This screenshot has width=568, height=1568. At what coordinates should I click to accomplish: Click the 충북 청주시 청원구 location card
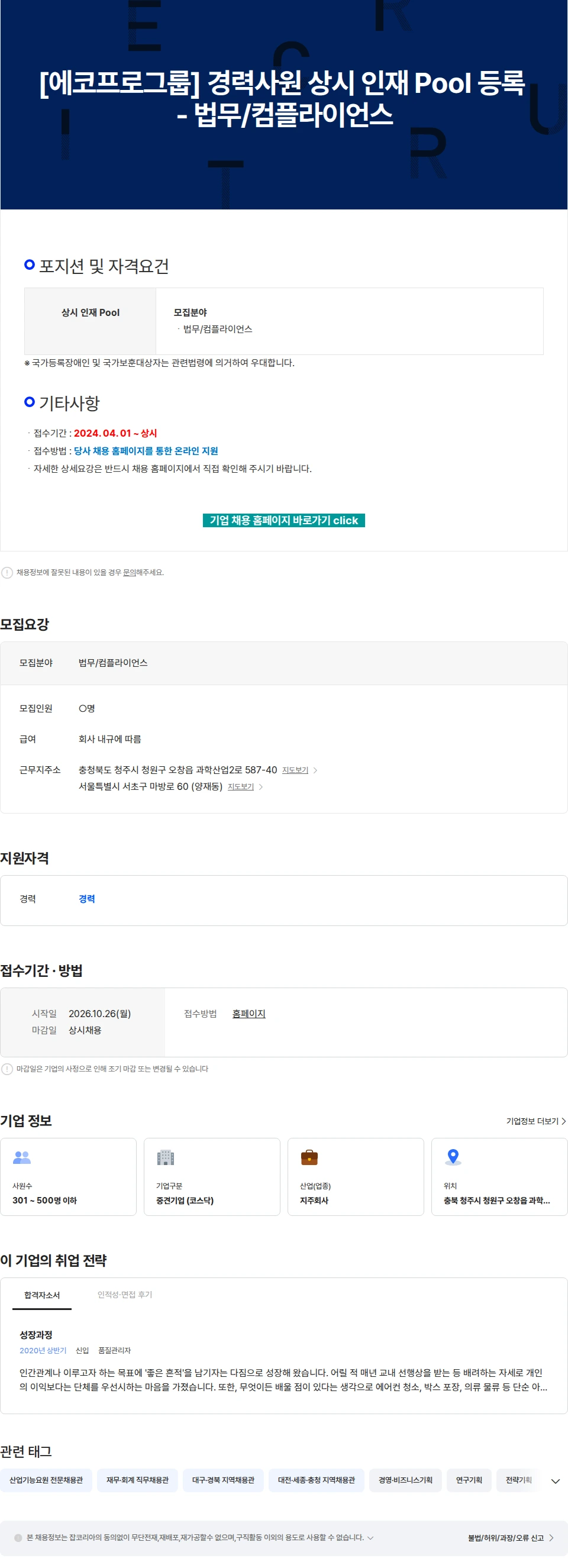[499, 1177]
